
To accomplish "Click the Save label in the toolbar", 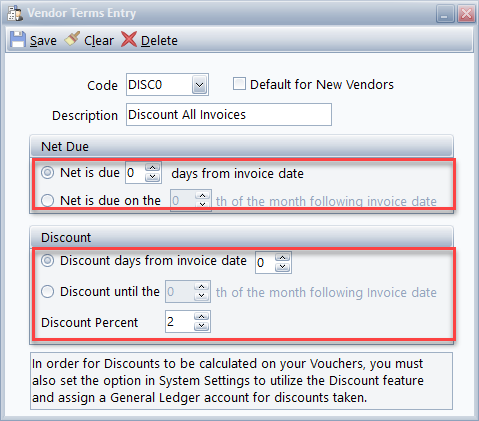I will click(43, 41).
